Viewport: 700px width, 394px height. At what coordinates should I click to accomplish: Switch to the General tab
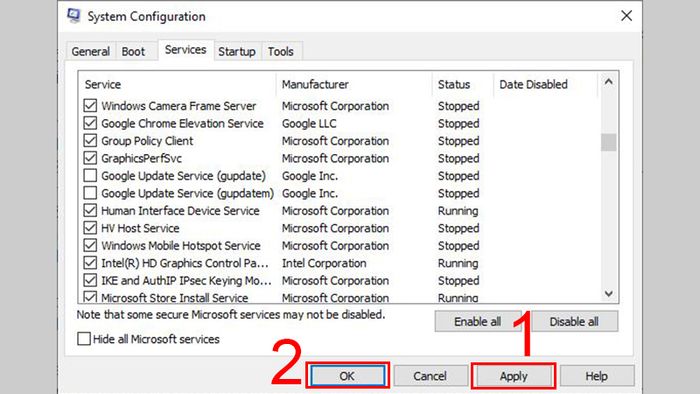(91, 51)
